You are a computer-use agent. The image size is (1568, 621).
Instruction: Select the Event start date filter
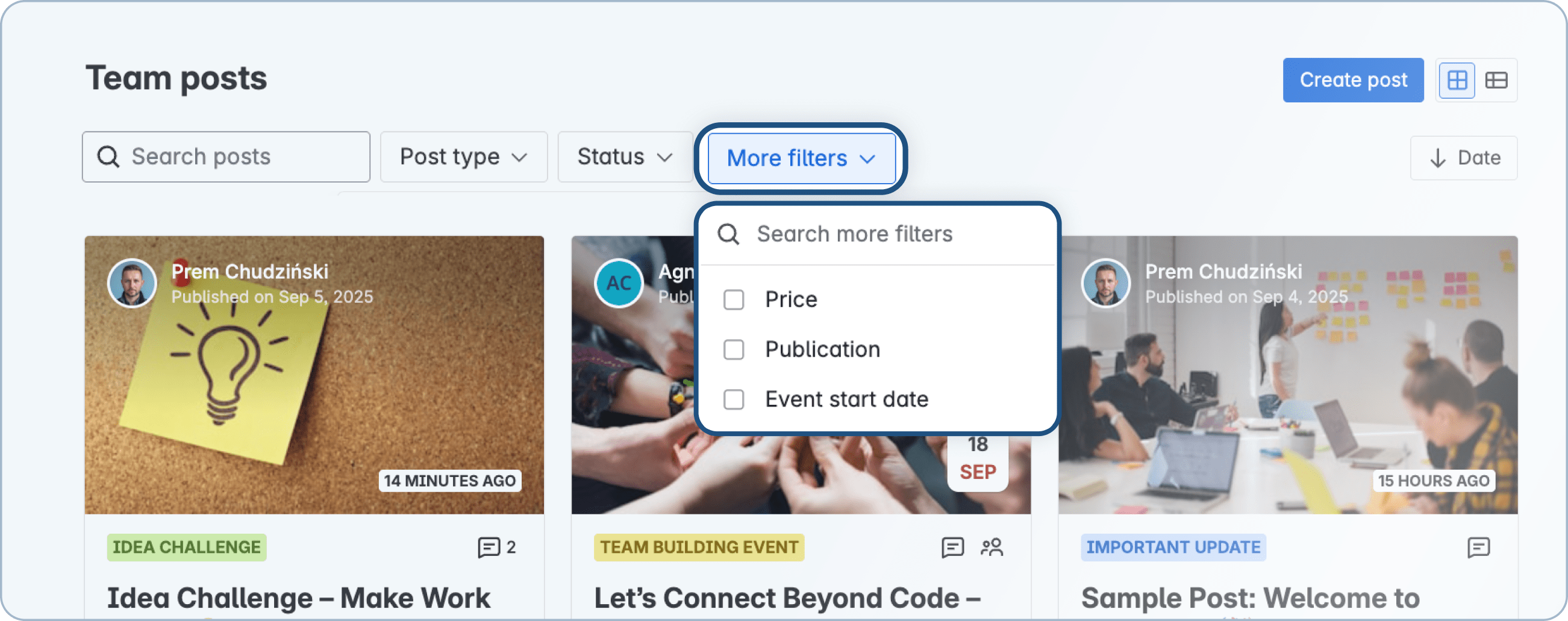734,399
